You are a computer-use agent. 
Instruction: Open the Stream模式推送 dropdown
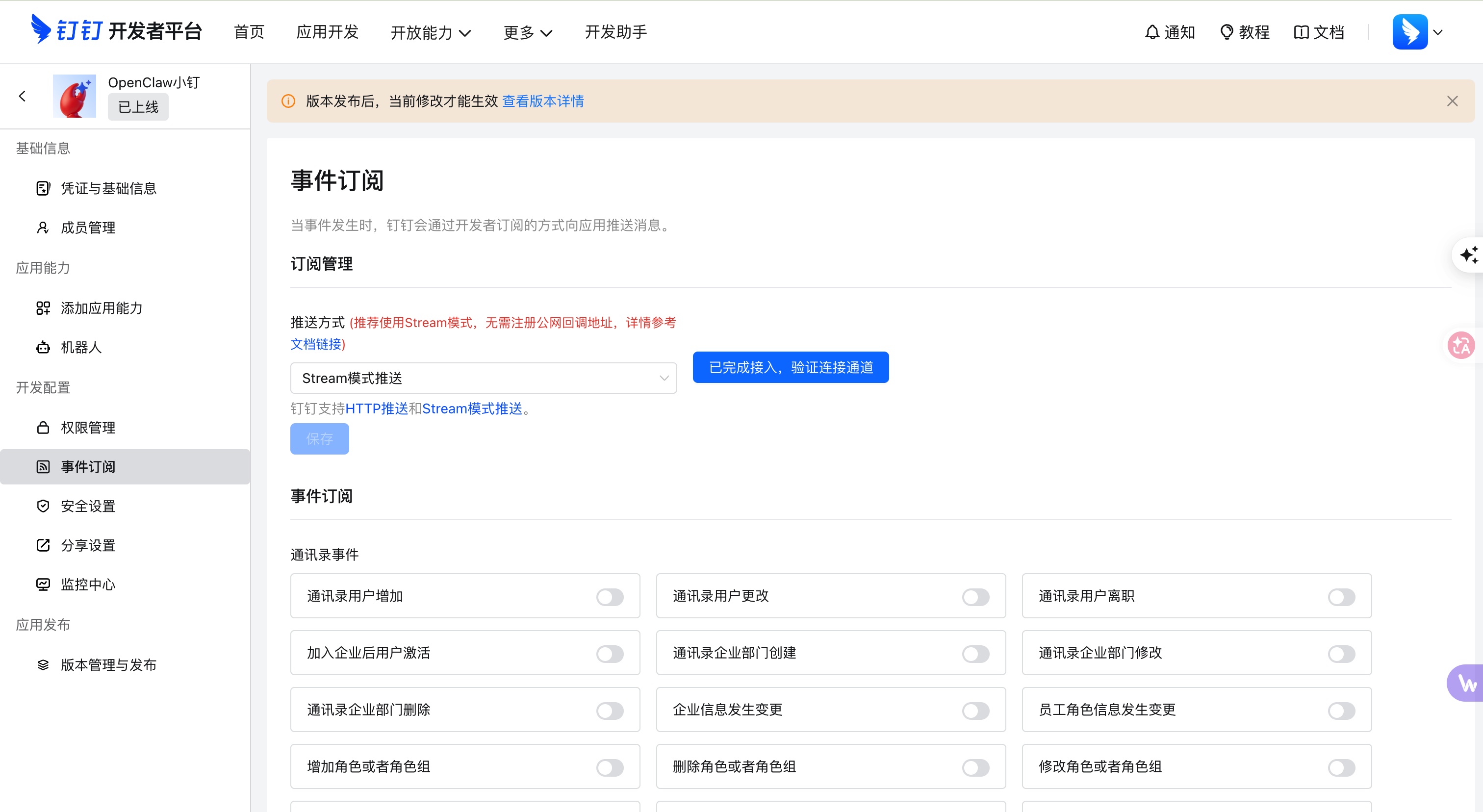pyautogui.click(x=483, y=378)
